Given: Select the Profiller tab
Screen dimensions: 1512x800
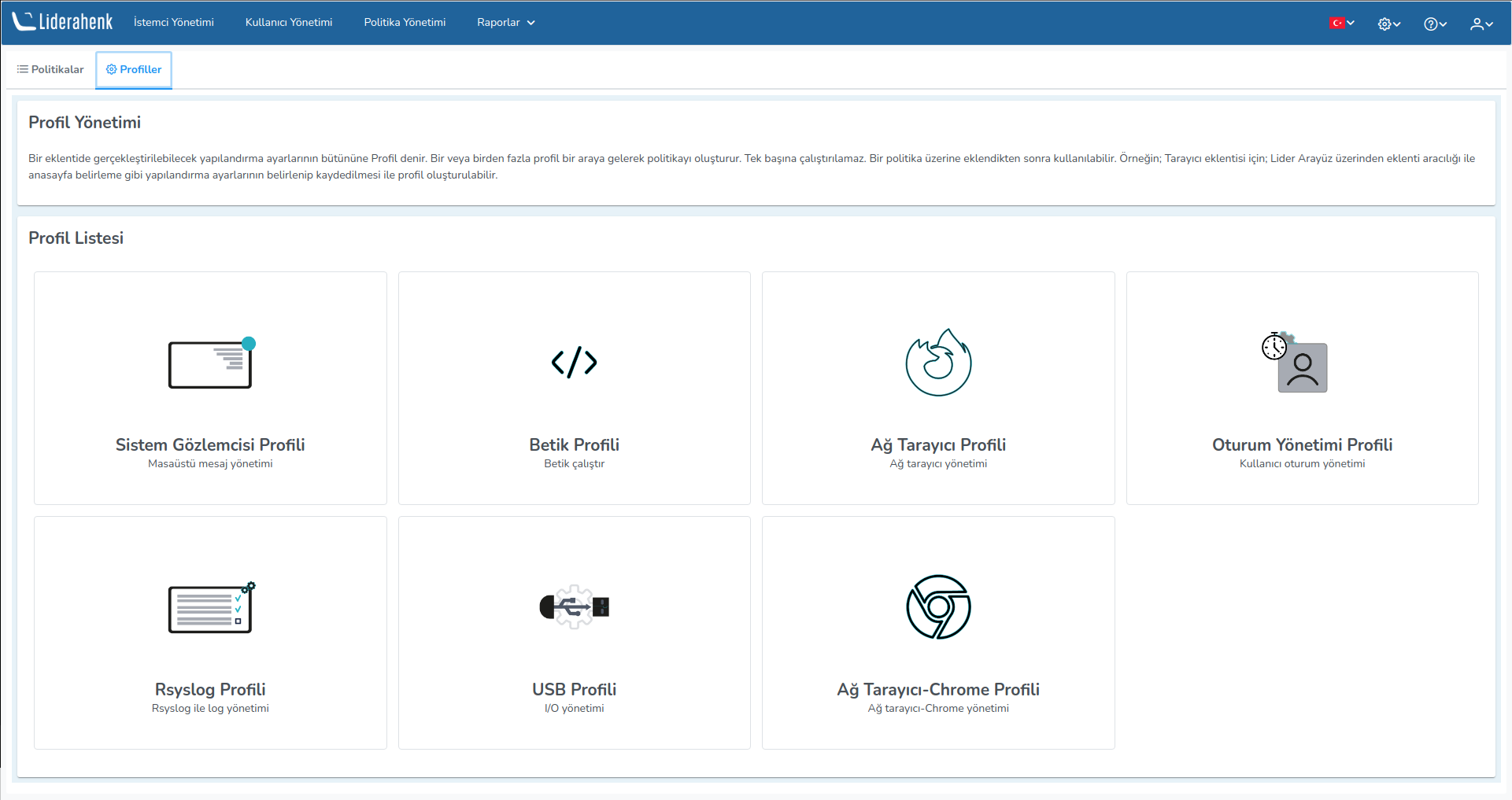Looking at the screenshot, I should point(134,69).
